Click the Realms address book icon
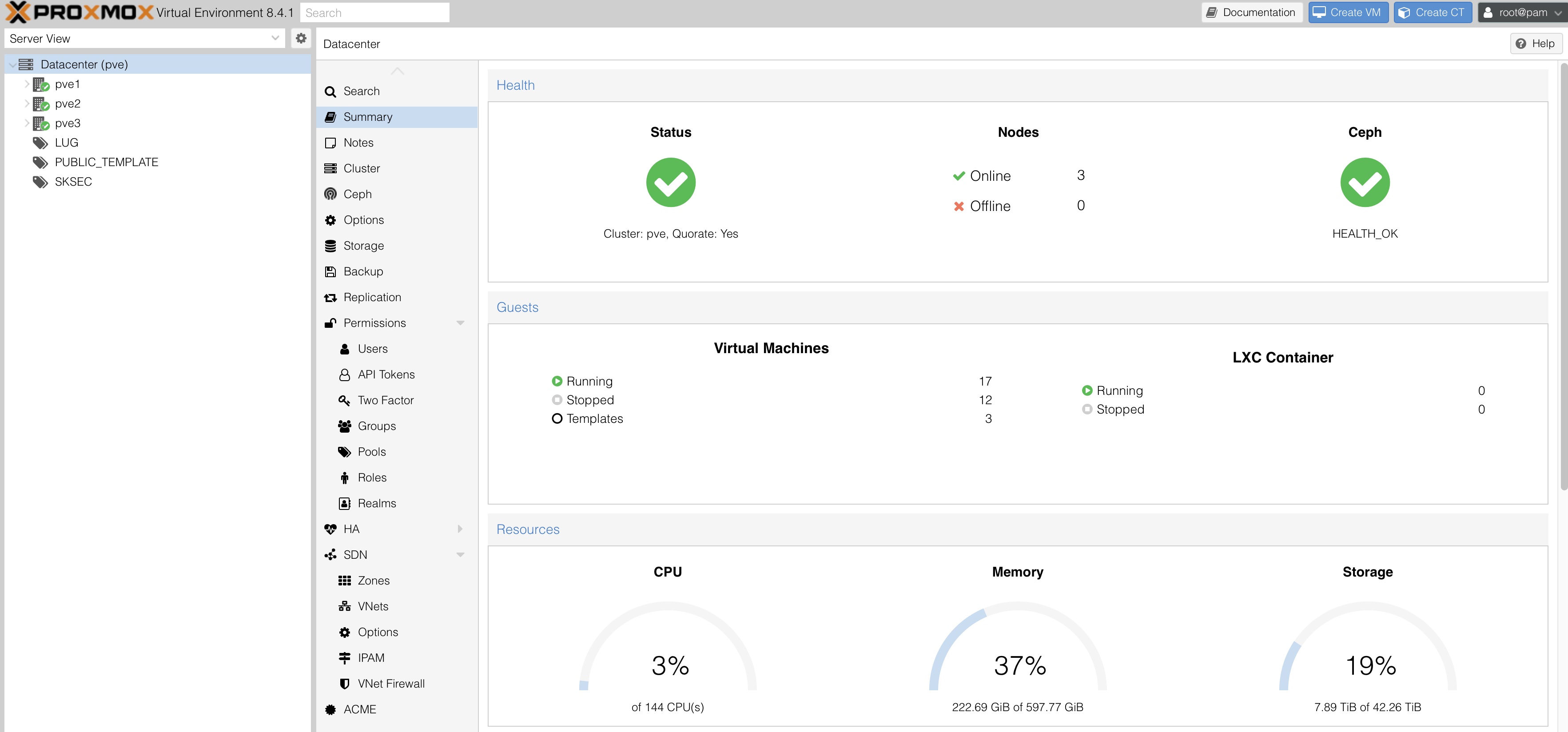This screenshot has width=1568, height=732. (345, 503)
